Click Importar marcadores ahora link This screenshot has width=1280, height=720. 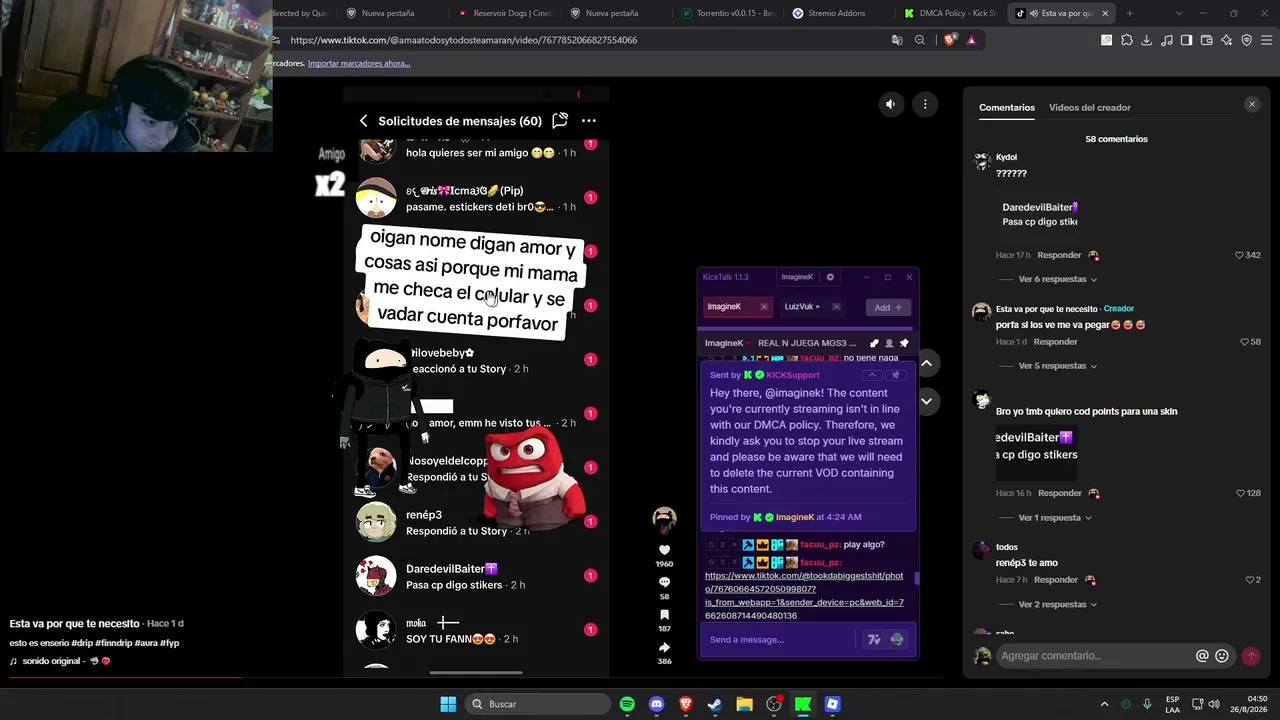pyautogui.click(x=359, y=63)
